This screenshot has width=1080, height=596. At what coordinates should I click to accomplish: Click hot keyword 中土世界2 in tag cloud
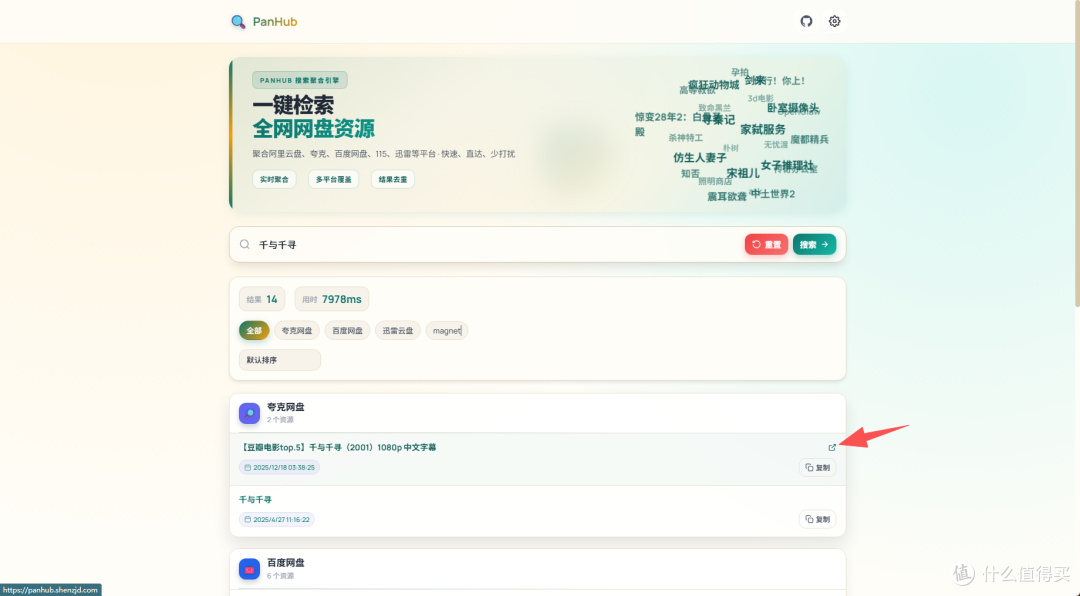point(773,194)
